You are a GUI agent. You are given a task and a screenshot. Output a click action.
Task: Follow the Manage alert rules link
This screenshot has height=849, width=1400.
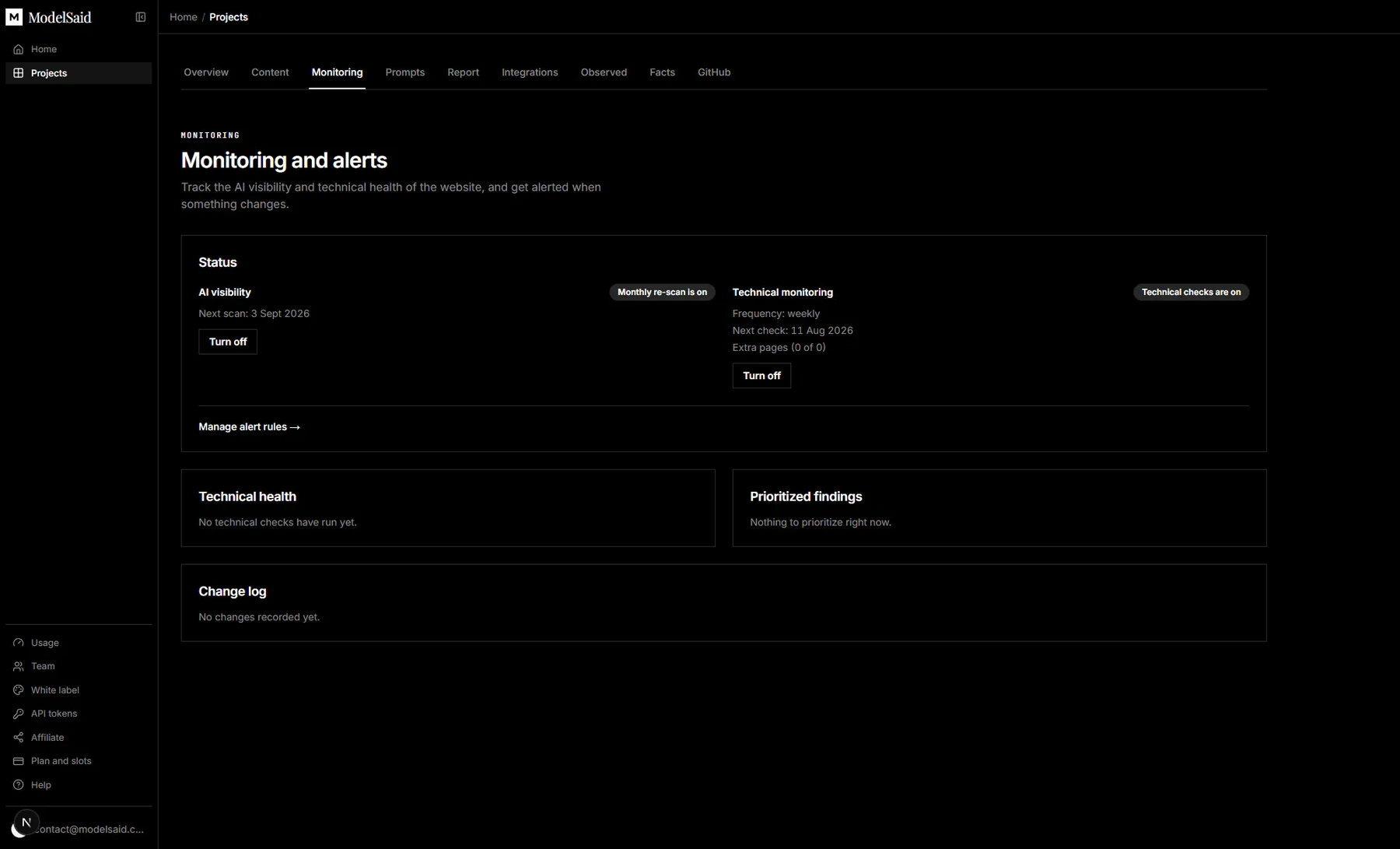click(250, 427)
